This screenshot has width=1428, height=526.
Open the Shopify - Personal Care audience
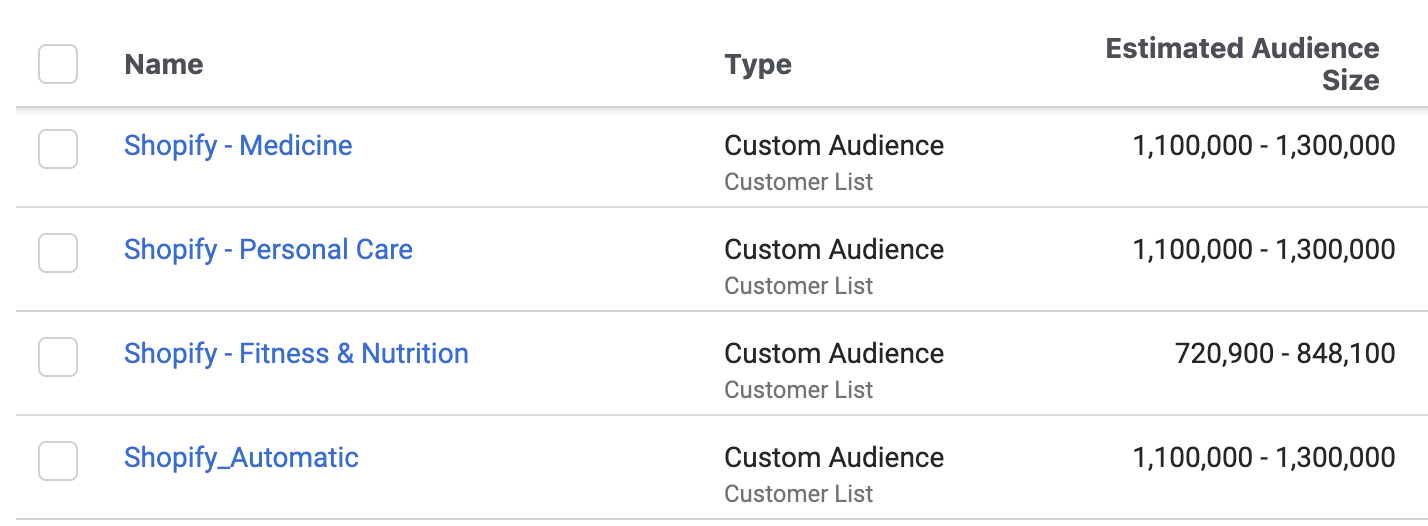(x=268, y=250)
